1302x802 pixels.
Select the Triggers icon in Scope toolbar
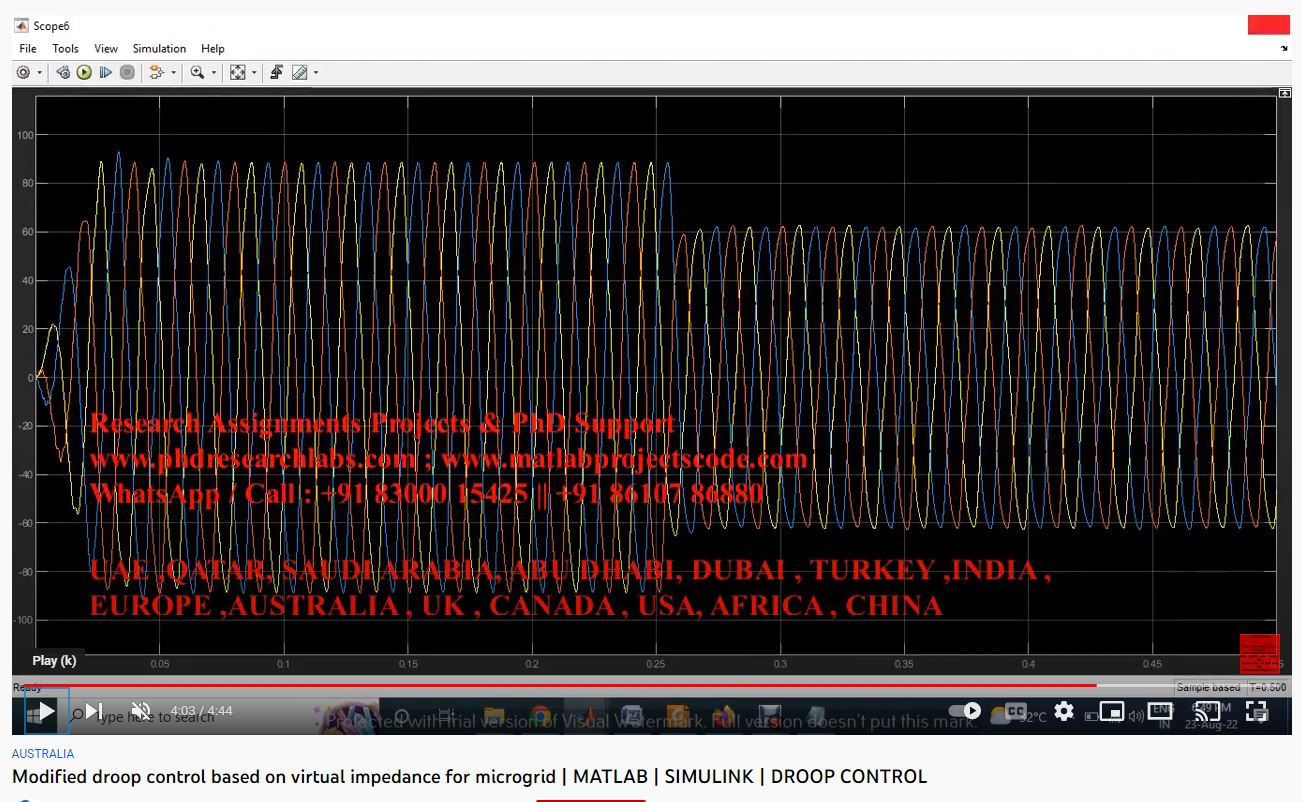click(276, 73)
